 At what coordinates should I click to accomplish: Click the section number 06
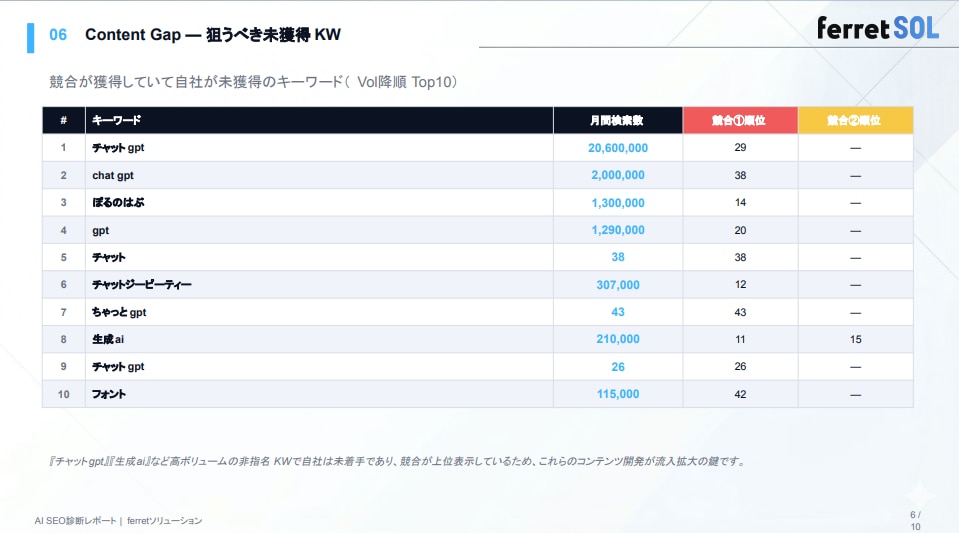click(58, 36)
